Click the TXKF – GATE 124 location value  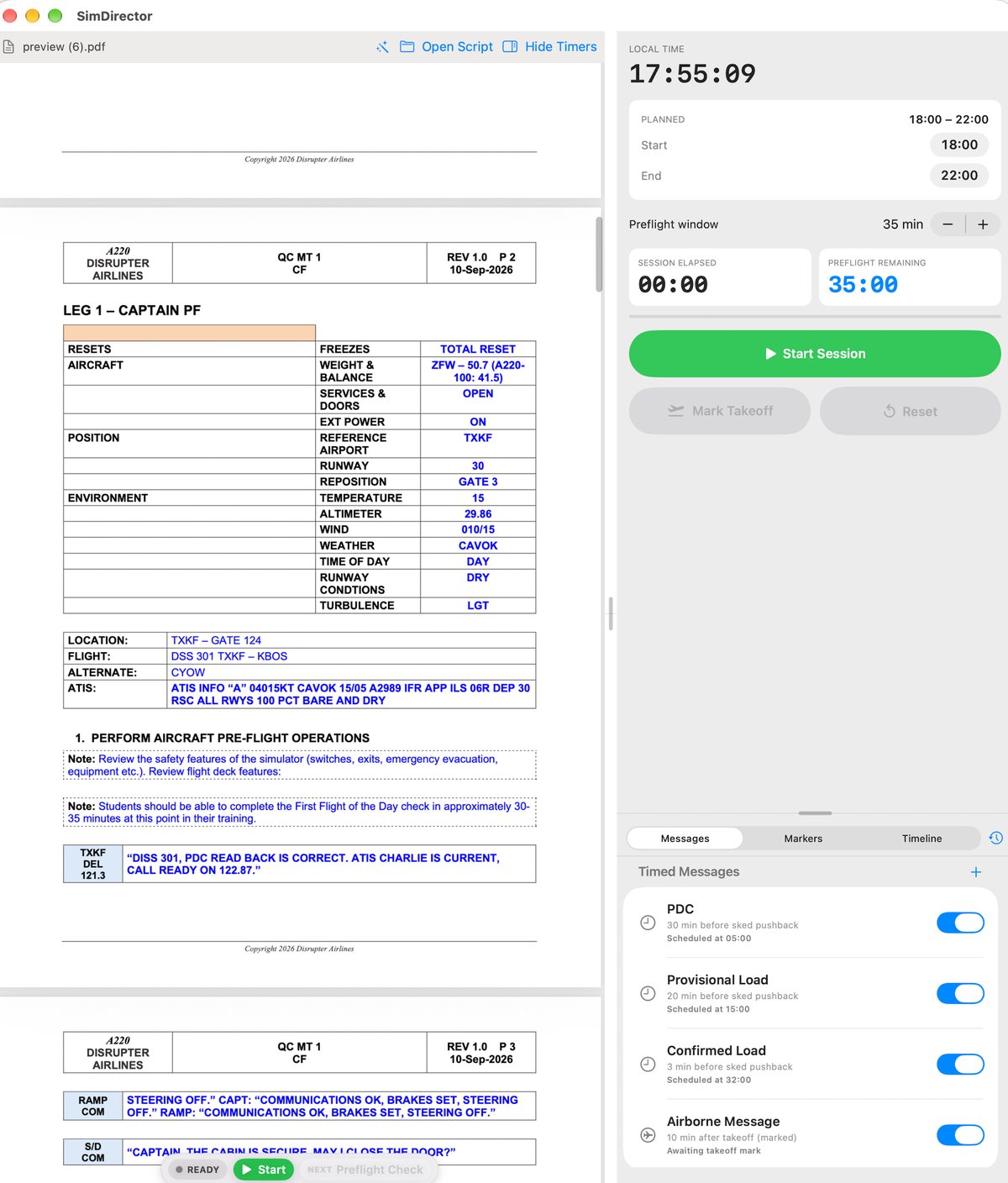click(216, 640)
